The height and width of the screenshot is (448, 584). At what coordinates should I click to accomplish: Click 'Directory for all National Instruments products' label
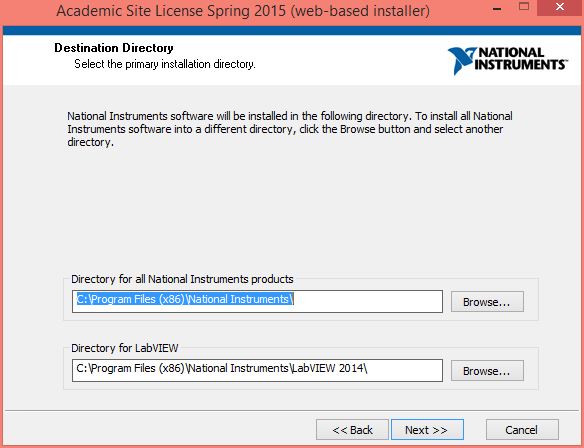(x=182, y=279)
